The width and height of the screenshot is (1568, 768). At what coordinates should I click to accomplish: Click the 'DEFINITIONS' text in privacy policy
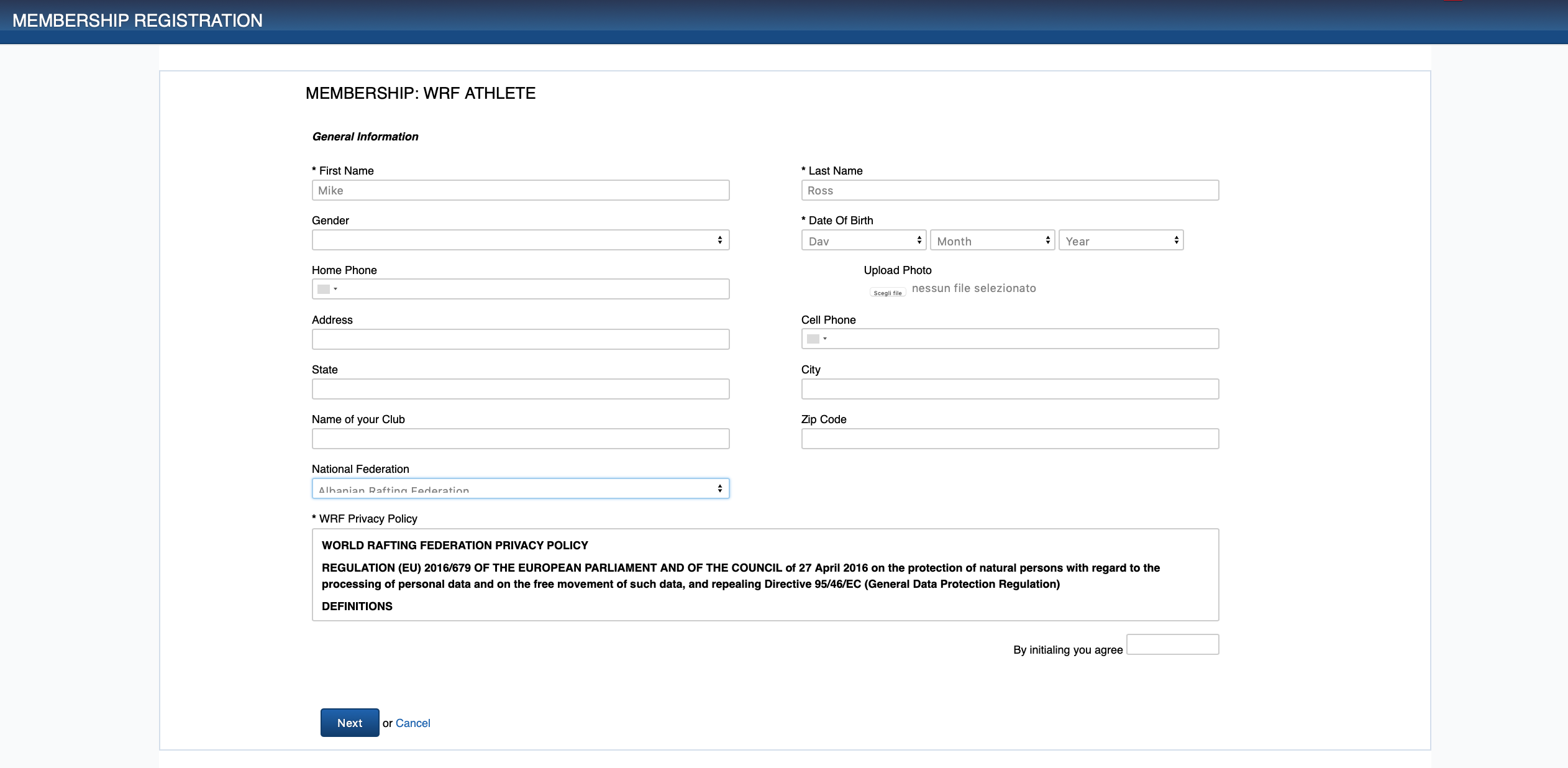click(357, 606)
